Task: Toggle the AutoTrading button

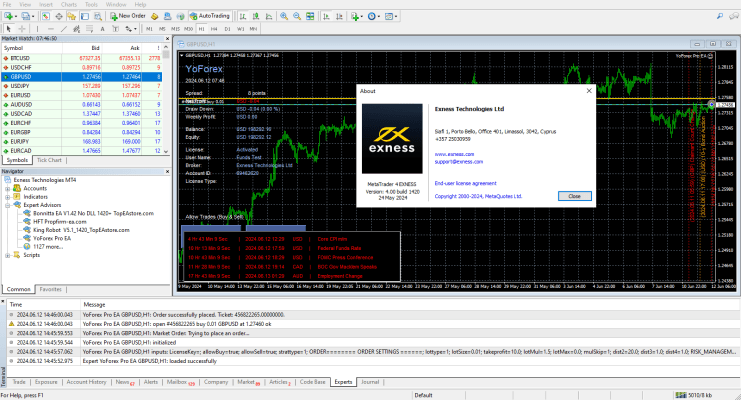Action: [210, 16]
